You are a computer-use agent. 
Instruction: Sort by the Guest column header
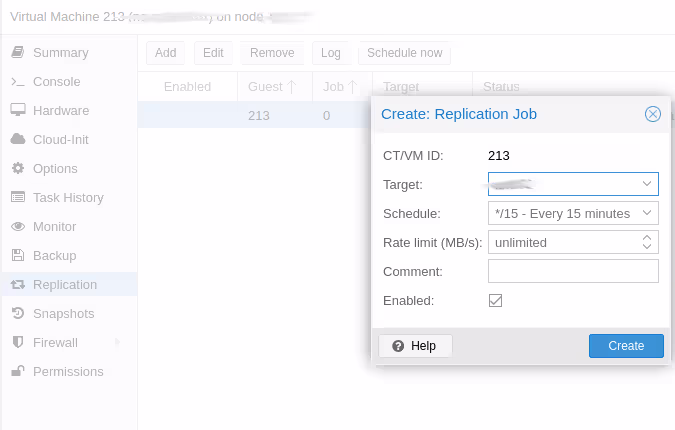tap(272, 87)
